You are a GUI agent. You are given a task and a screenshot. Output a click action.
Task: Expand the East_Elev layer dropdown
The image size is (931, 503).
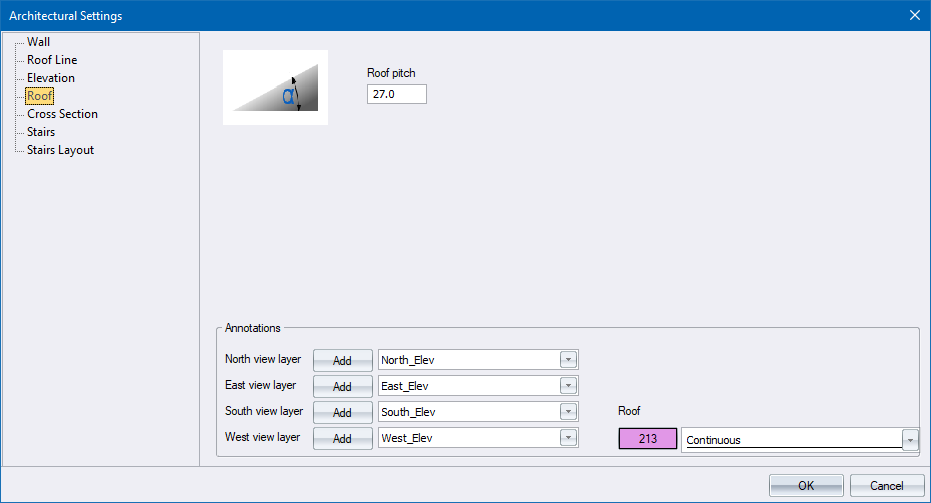pos(568,386)
